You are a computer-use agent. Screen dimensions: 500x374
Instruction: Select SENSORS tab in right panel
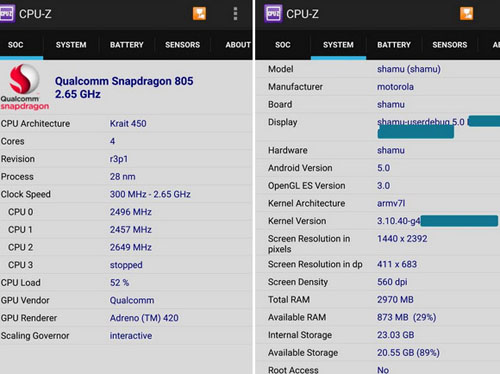click(x=450, y=45)
